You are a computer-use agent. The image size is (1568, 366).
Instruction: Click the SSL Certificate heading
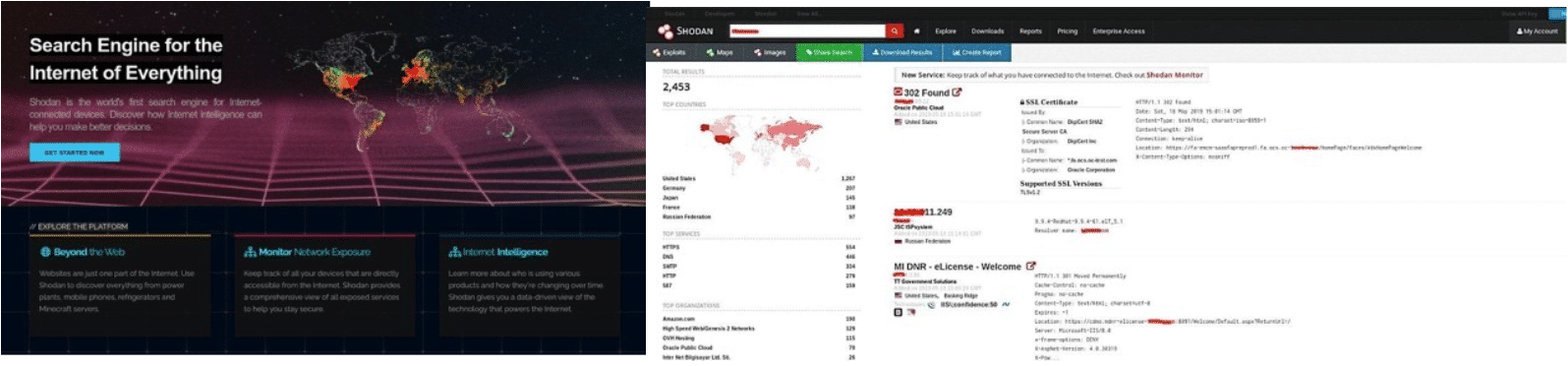[x=1051, y=102]
